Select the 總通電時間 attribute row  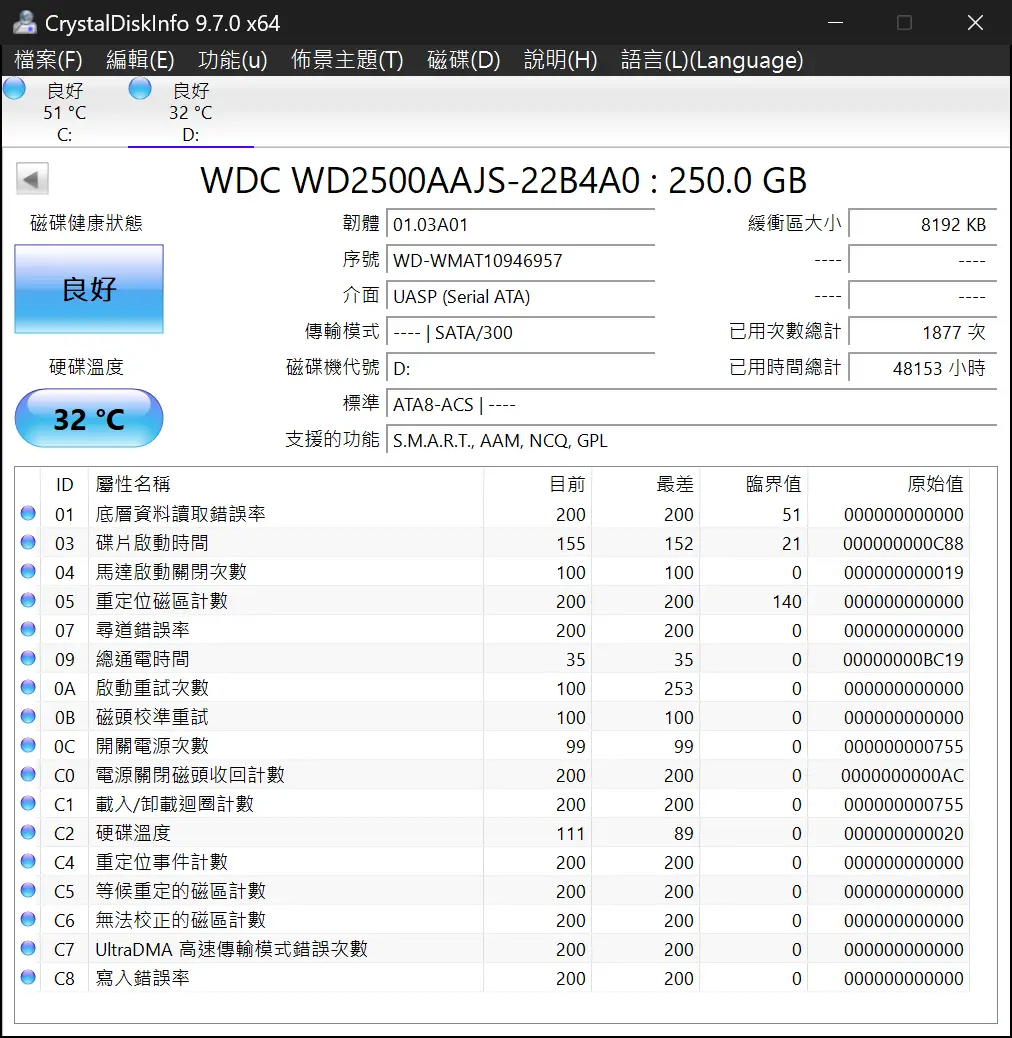click(x=492, y=659)
